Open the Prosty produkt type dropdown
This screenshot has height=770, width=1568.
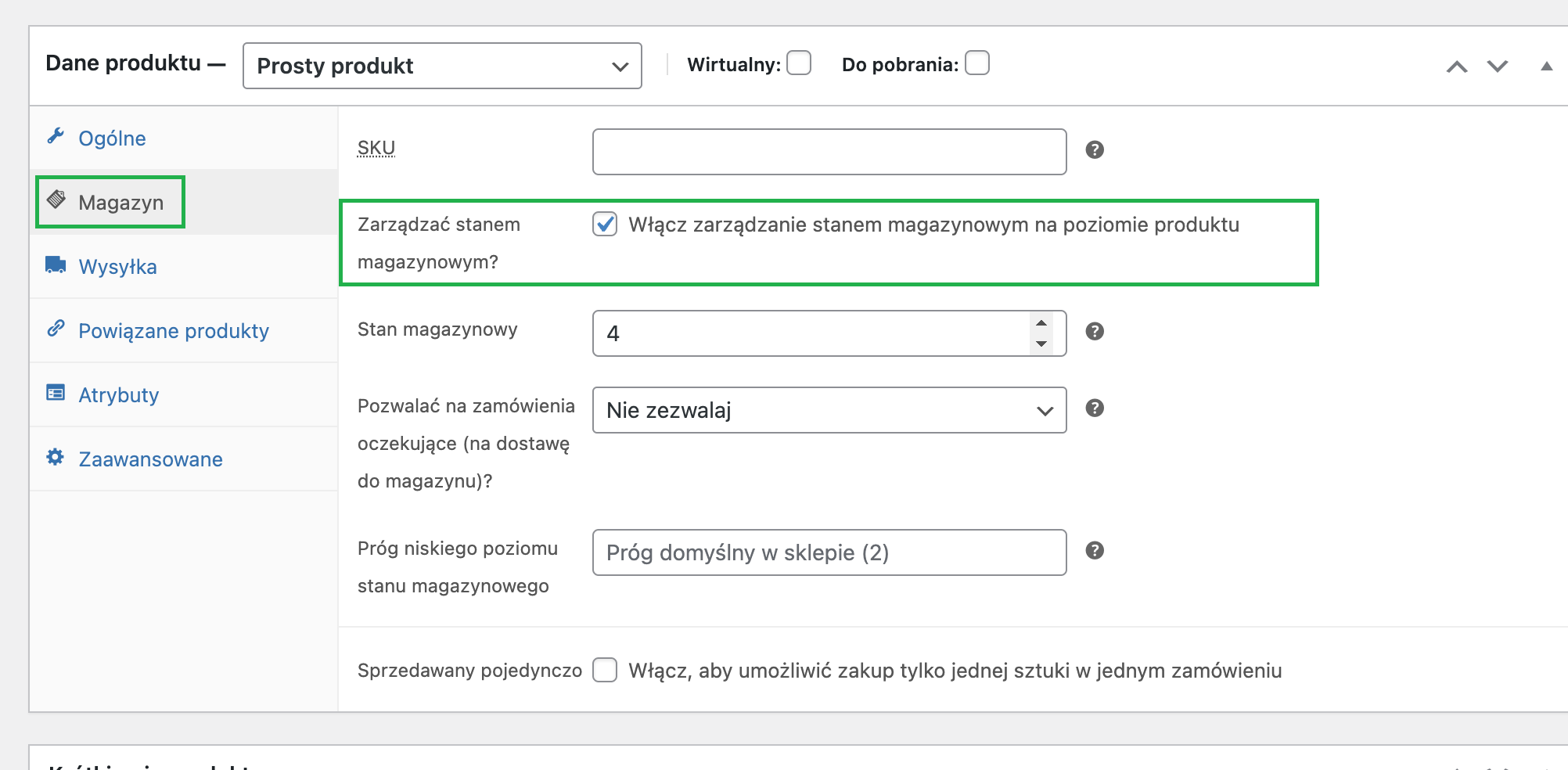coord(442,66)
